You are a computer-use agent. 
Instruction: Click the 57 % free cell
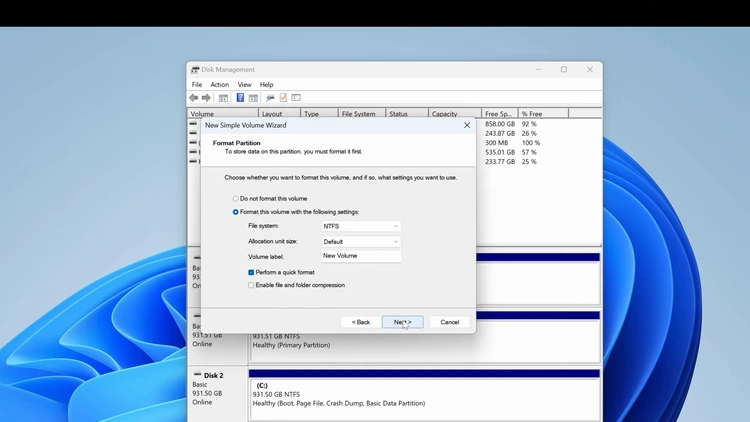(x=529, y=152)
